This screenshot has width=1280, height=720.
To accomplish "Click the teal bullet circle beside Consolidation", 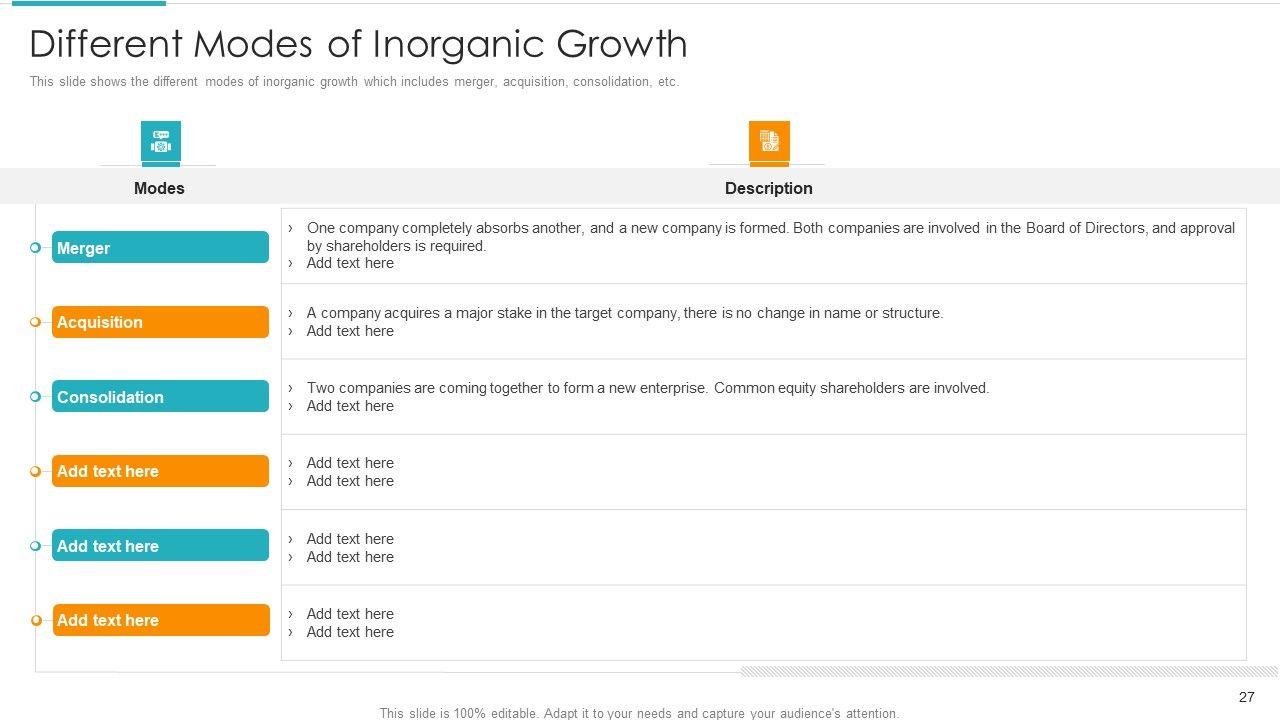I will coord(35,396).
